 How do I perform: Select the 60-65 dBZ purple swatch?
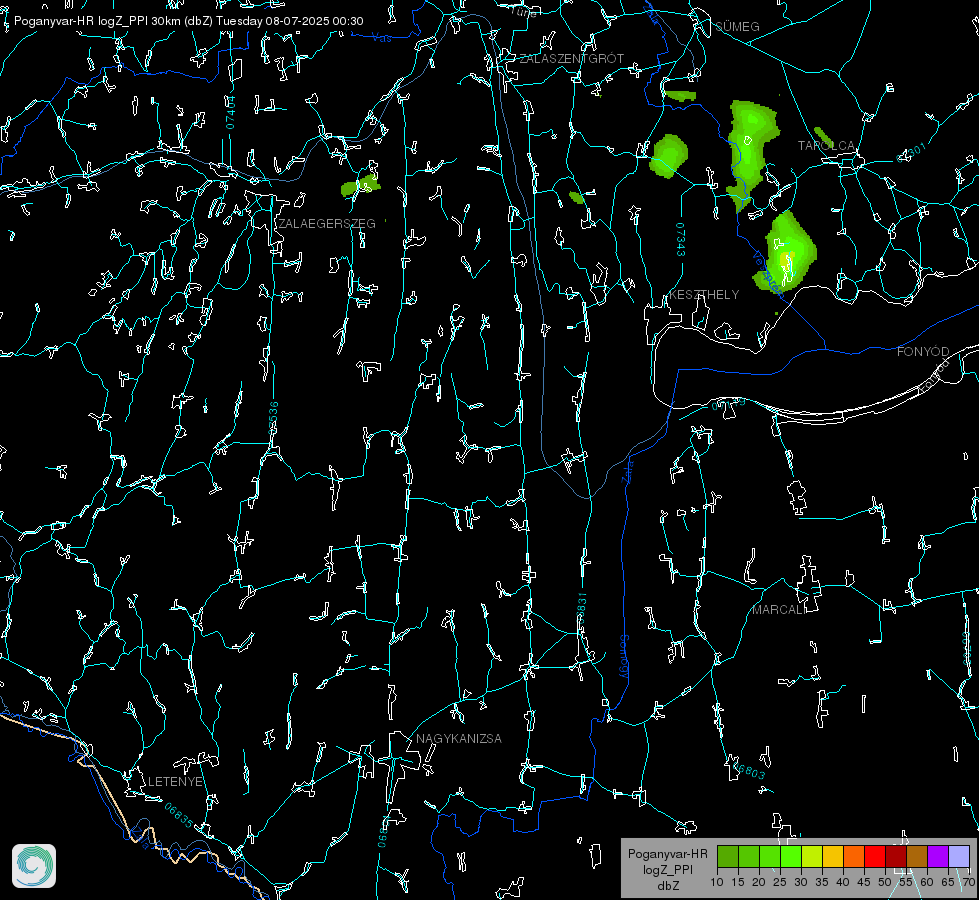[938, 856]
